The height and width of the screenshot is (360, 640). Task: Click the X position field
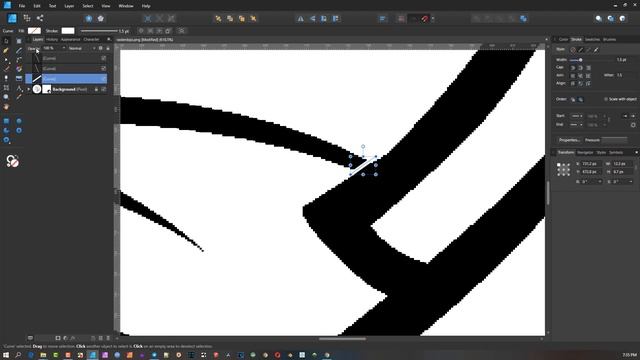[x=591, y=164]
